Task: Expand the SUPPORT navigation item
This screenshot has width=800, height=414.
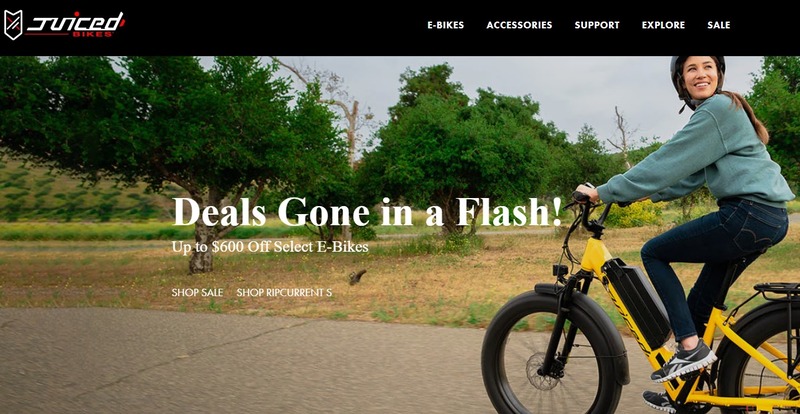Action: click(x=597, y=25)
